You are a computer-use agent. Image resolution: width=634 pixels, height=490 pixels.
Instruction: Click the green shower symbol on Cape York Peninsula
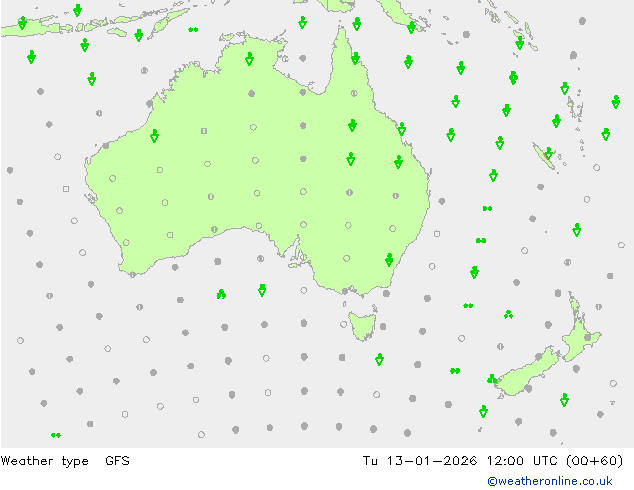[x=355, y=58]
